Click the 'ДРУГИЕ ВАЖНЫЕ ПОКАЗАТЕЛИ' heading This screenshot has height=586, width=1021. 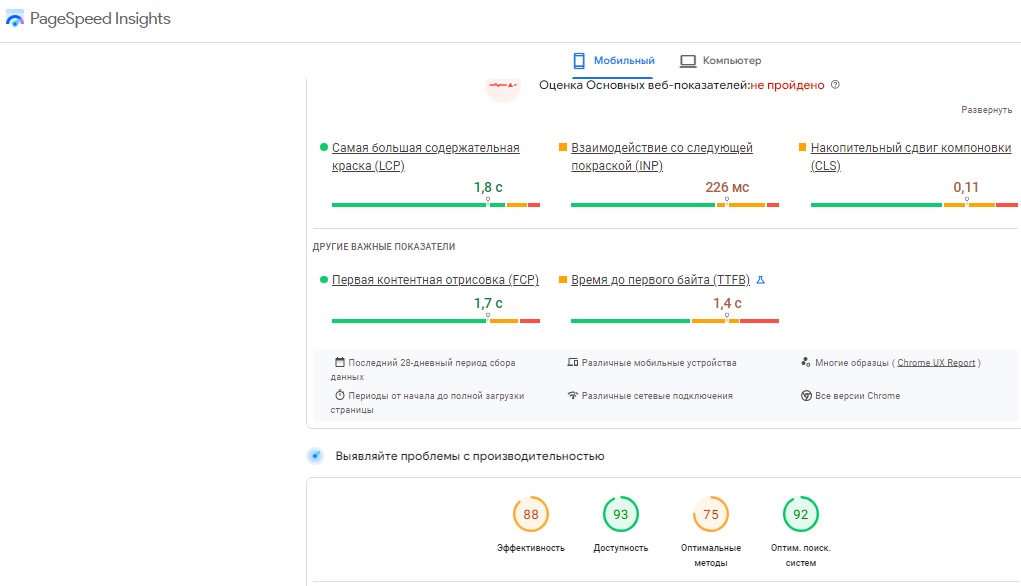point(384,247)
